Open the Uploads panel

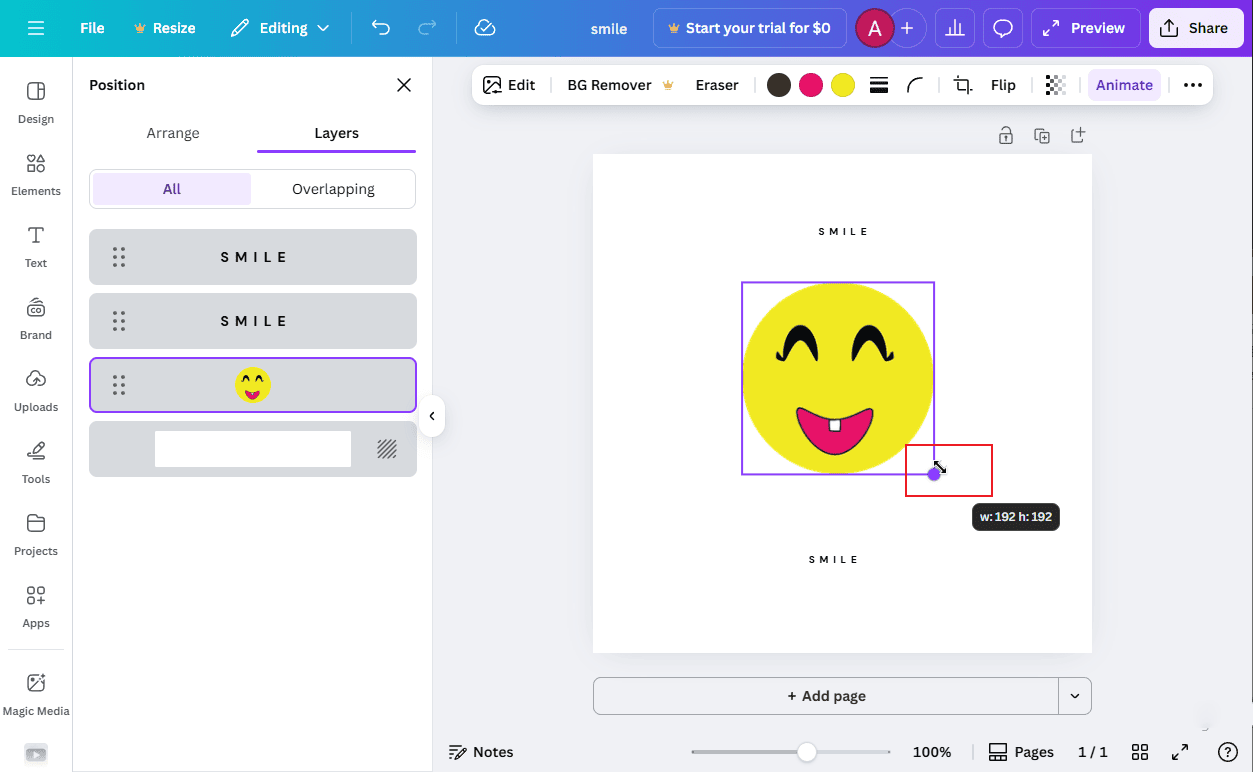pyautogui.click(x=35, y=390)
